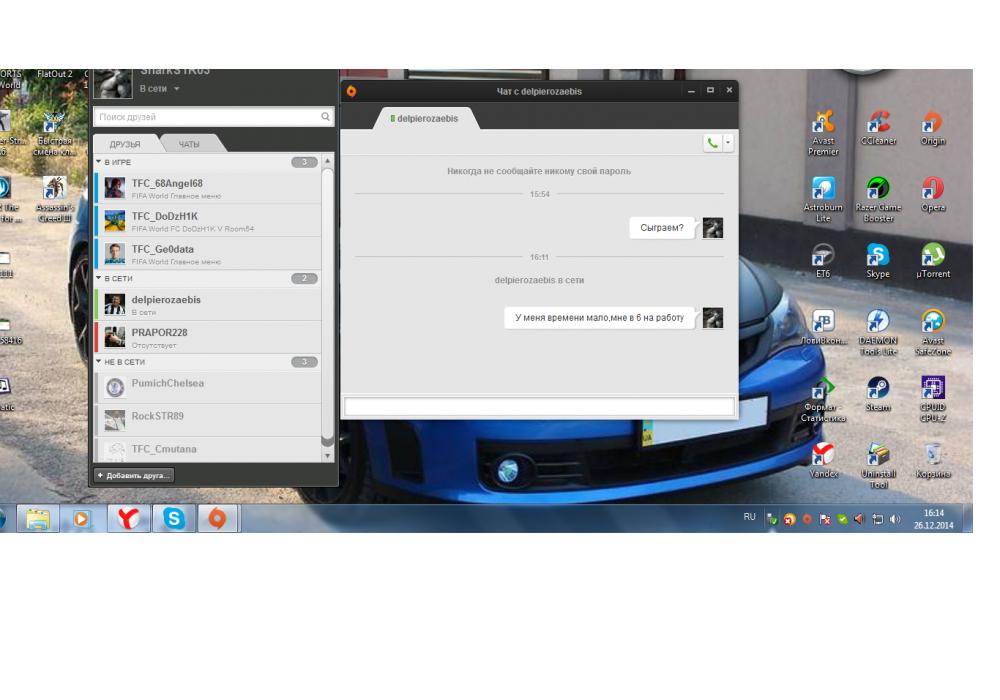
Task: Click the chat message input field
Action: point(539,406)
